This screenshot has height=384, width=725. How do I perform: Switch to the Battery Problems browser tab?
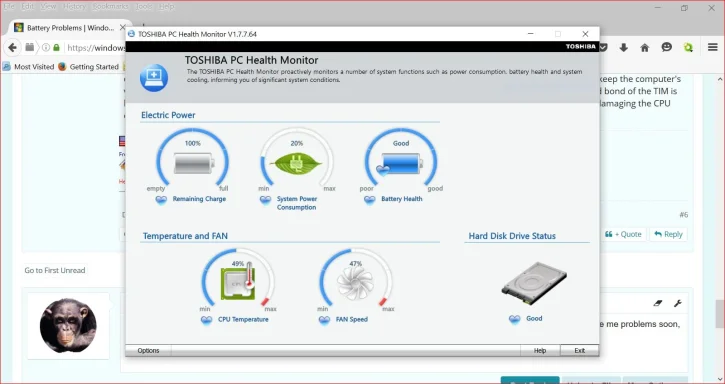pos(70,28)
